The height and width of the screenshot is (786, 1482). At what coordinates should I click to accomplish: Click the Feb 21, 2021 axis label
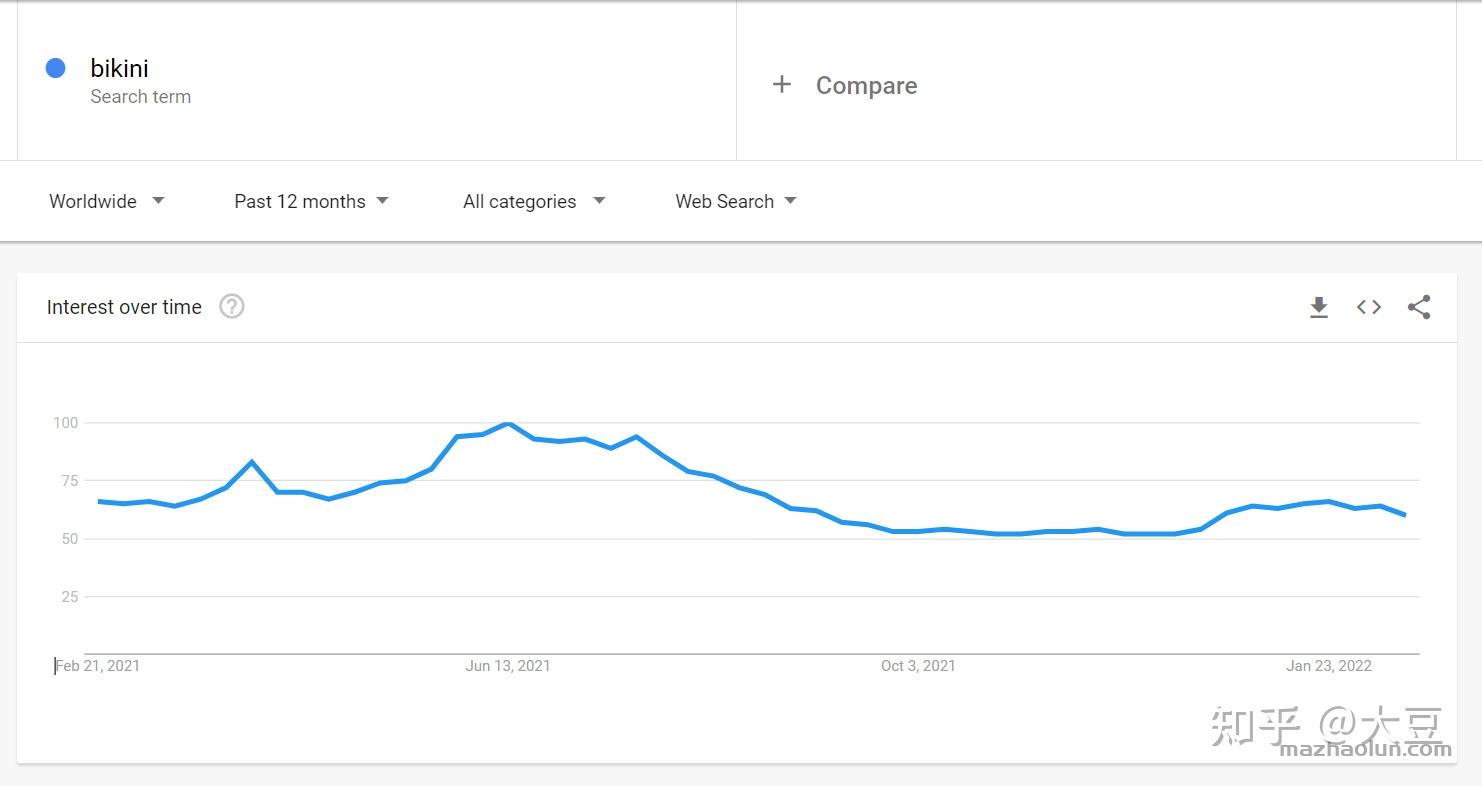pyautogui.click(x=97, y=665)
